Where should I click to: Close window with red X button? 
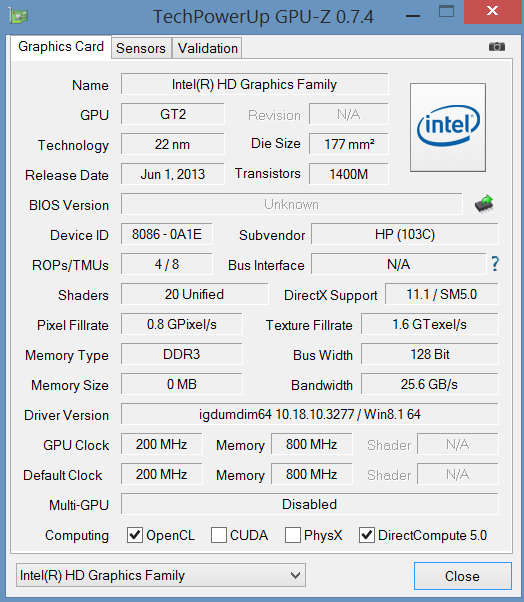(x=493, y=12)
